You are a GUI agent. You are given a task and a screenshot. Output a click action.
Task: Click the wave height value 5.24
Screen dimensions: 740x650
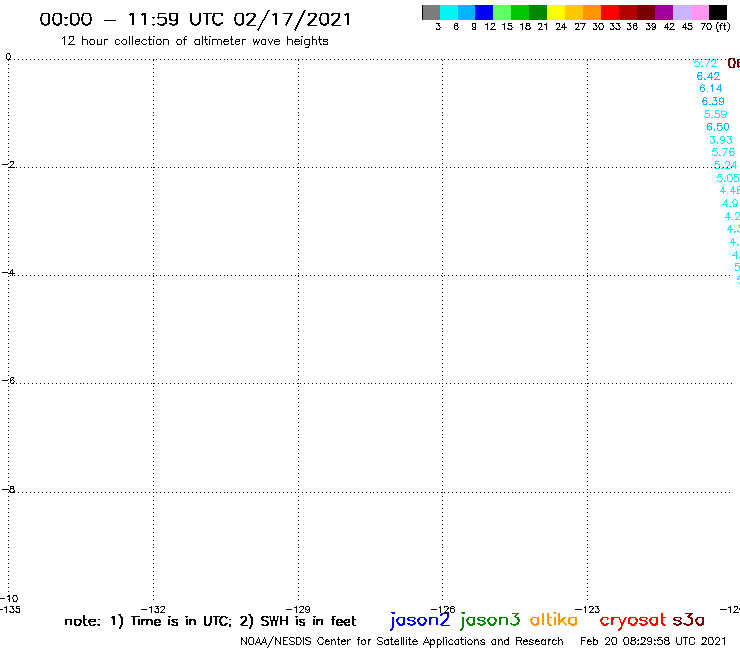[x=725, y=165]
